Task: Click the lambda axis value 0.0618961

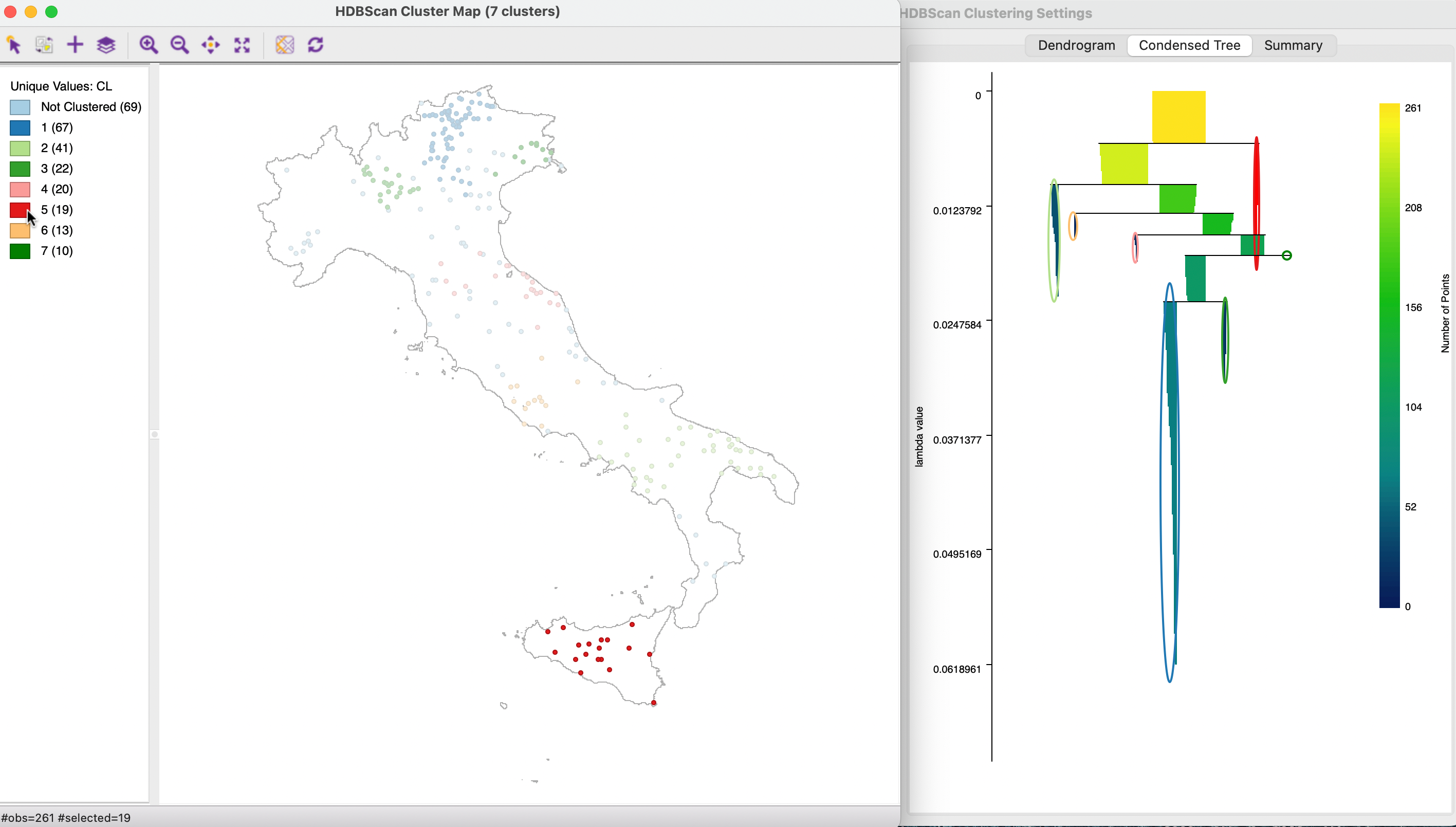Action: (x=957, y=669)
